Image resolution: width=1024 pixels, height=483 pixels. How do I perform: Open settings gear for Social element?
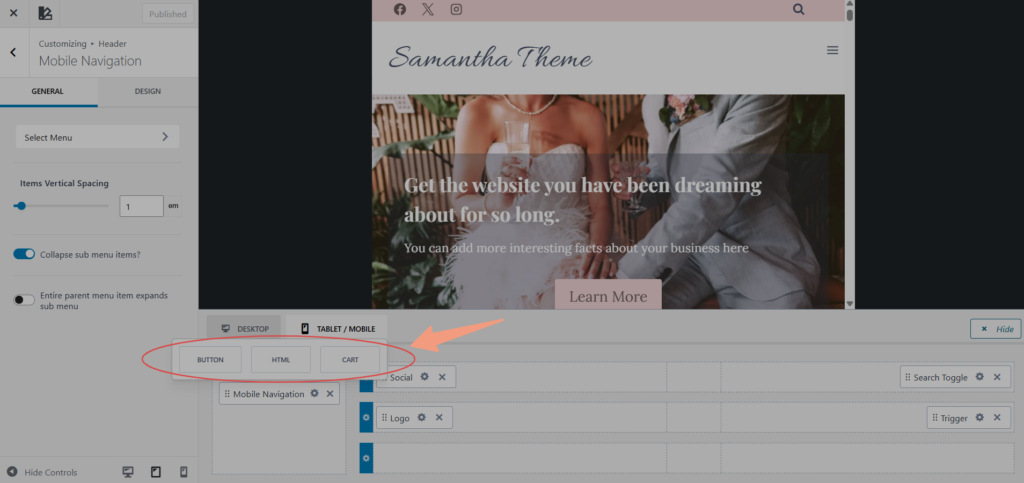tap(425, 377)
